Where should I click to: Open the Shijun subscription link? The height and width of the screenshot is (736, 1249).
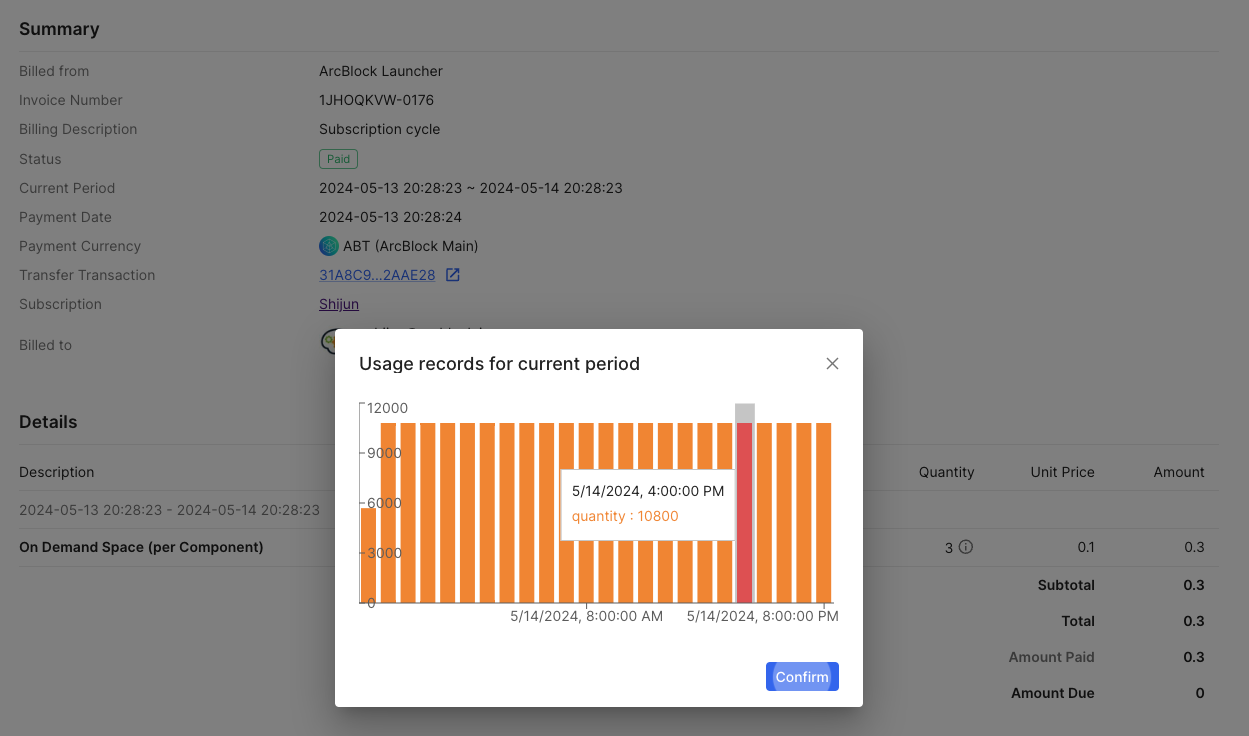338,303
